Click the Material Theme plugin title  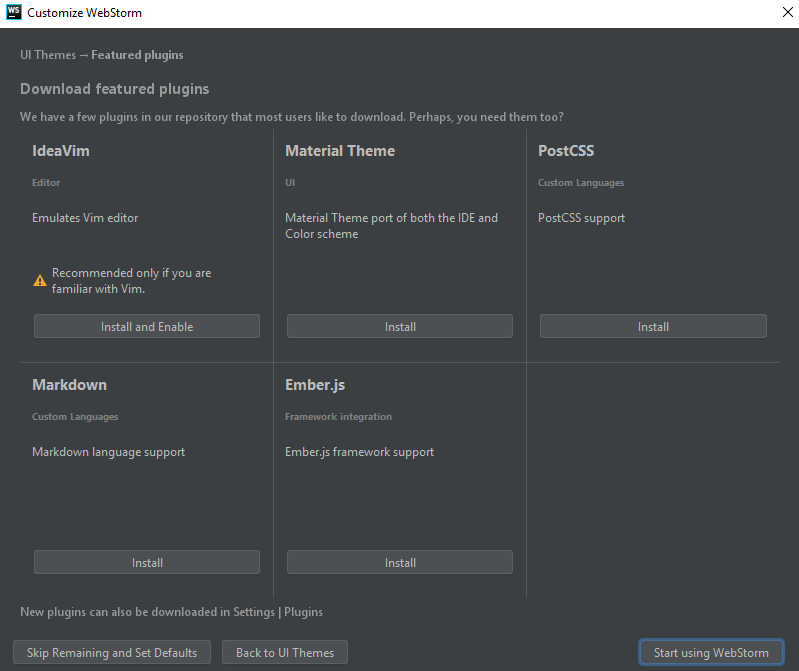340,151
